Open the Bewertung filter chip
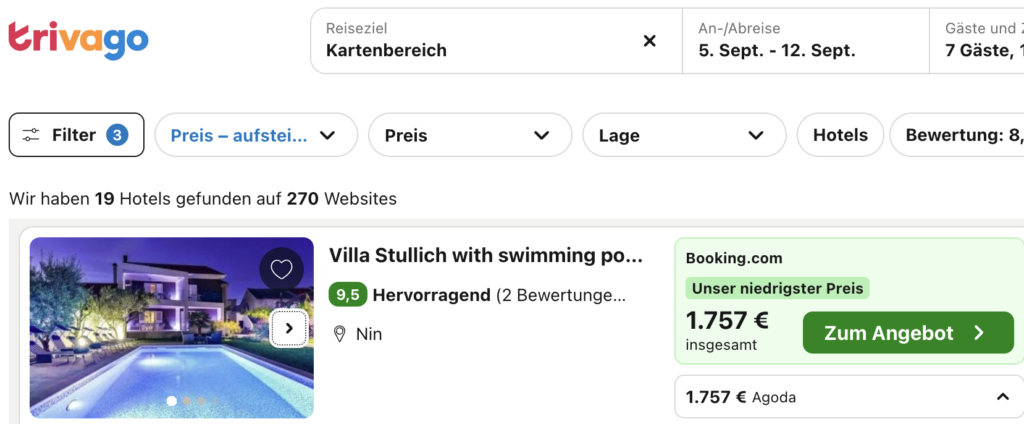Screen dimensions: 1024x424 957,135
